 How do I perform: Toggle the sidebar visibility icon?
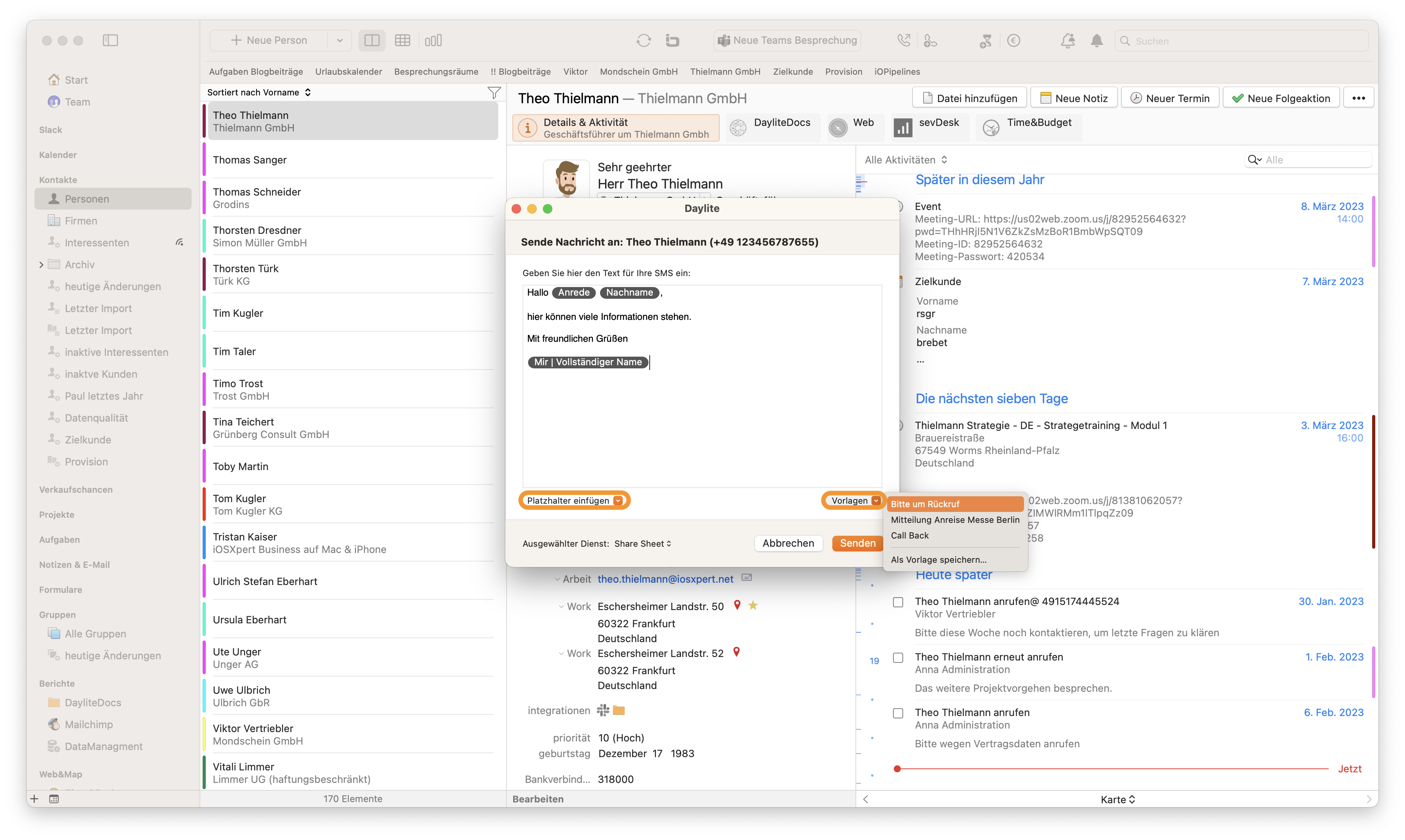[110, 40]
